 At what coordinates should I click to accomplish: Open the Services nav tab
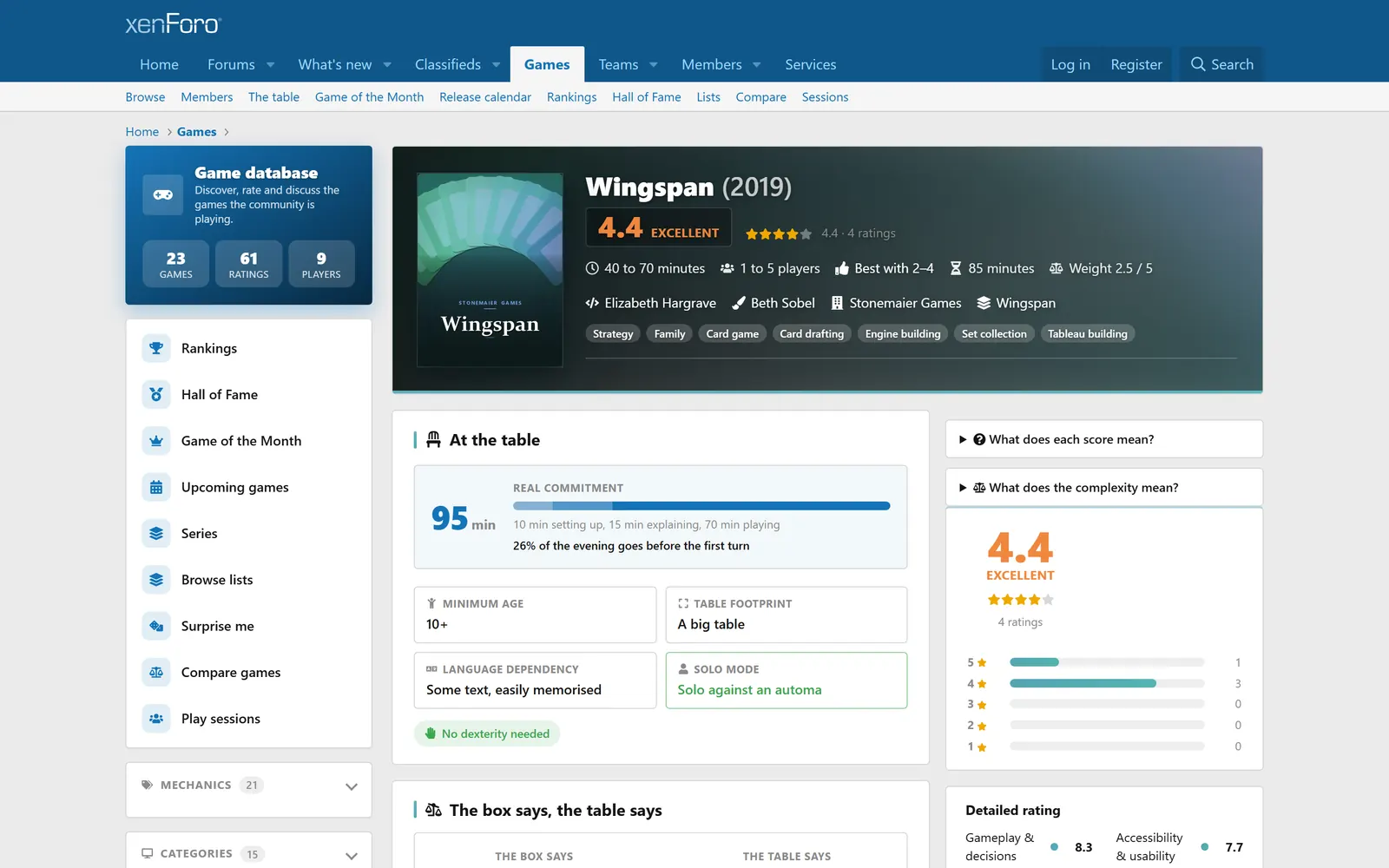[x=811, y=64]
